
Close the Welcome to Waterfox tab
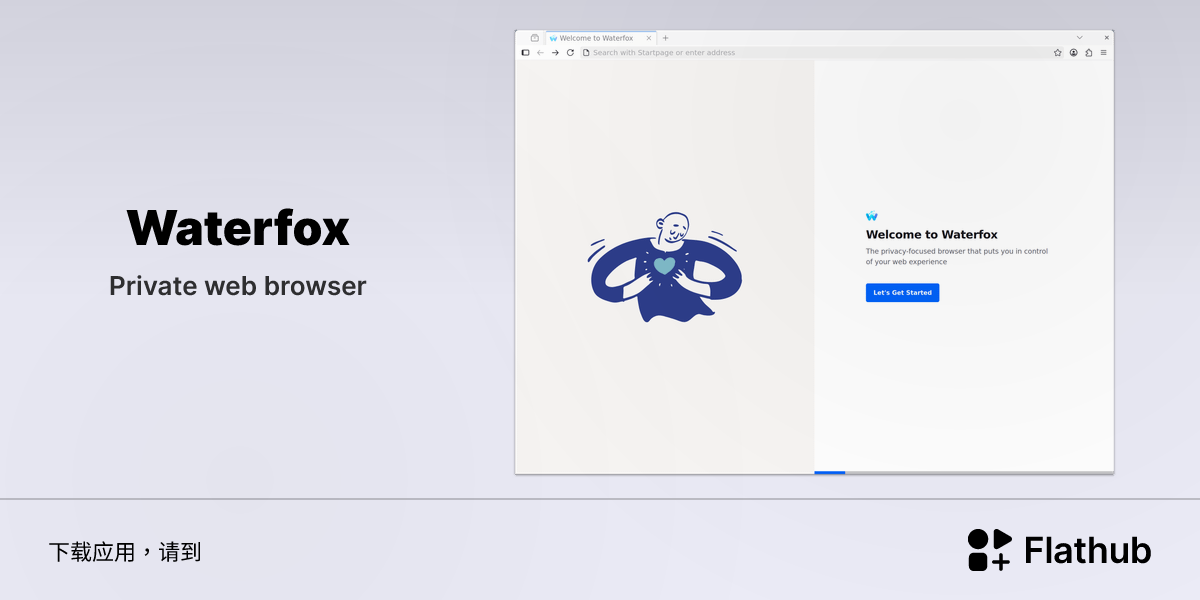tap(649, 38)
